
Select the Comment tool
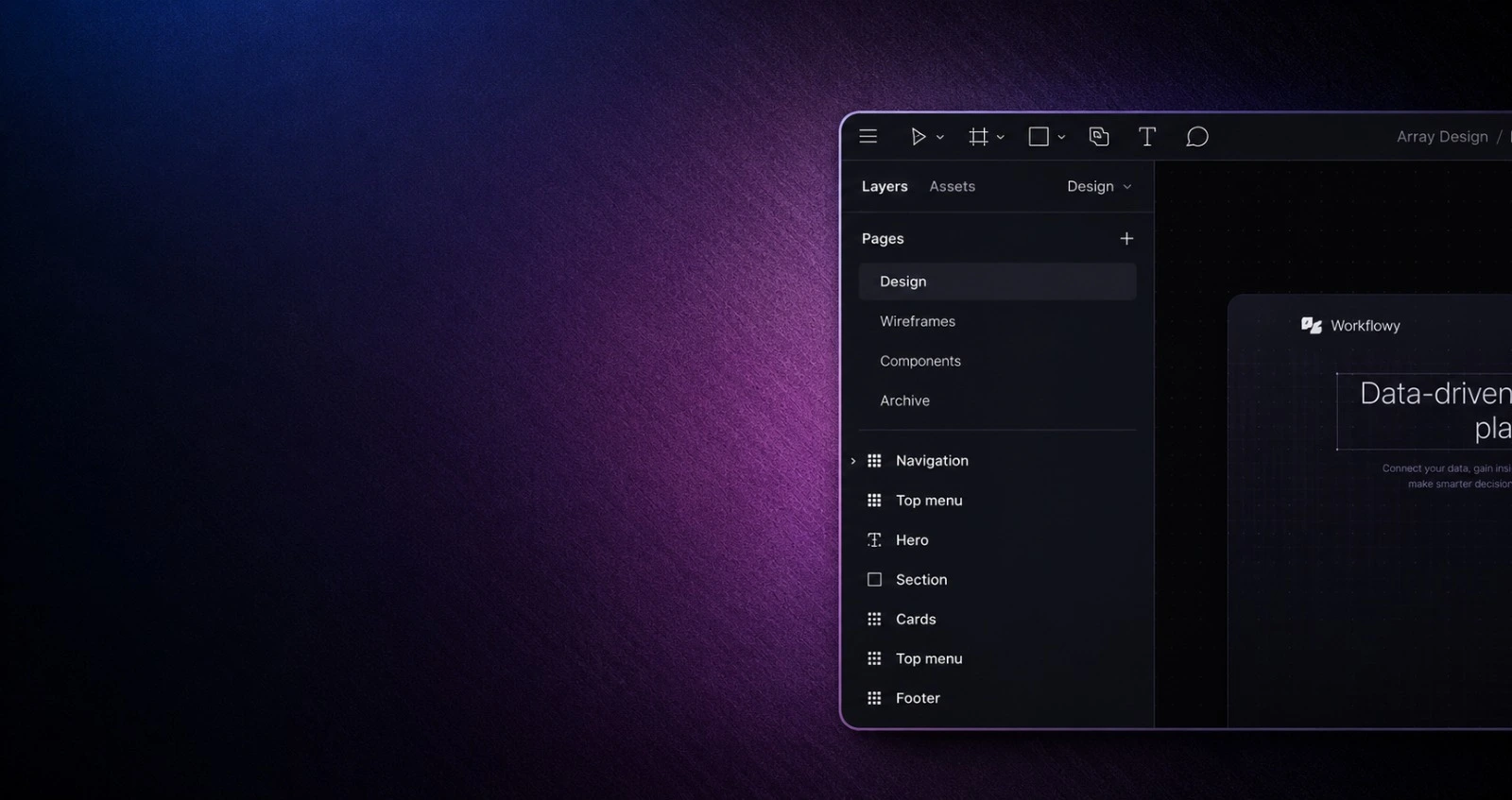pos(1197,137)
